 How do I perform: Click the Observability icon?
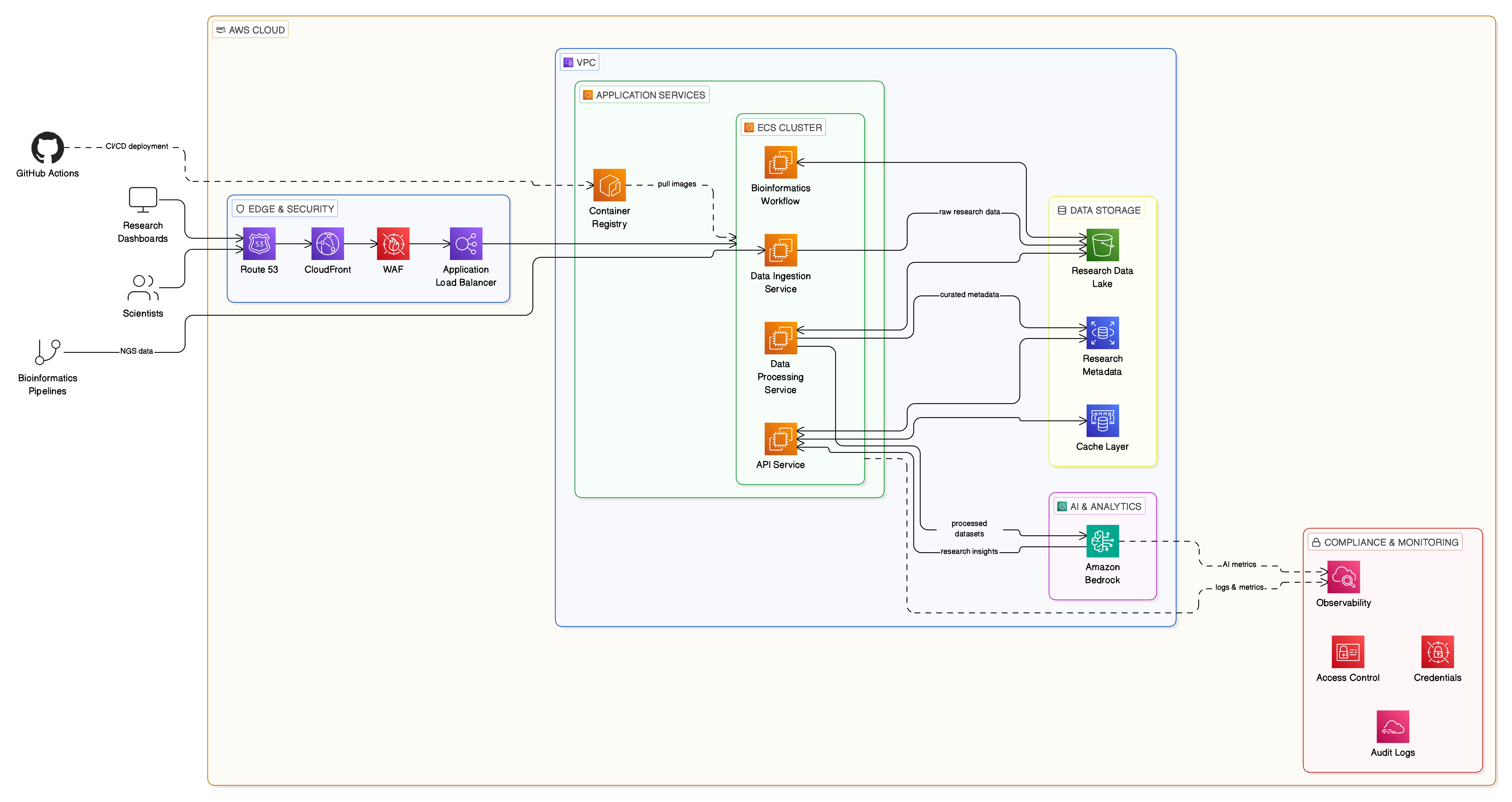pyautogui.click(x=1344, y=577)
